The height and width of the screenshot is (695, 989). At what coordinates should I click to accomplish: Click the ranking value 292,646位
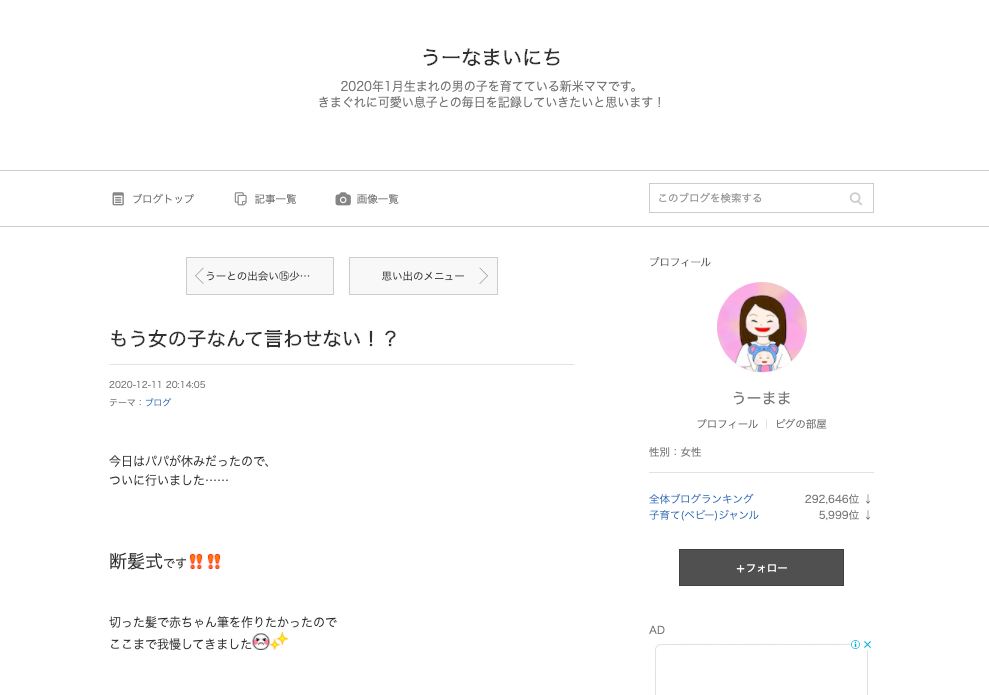831,499
